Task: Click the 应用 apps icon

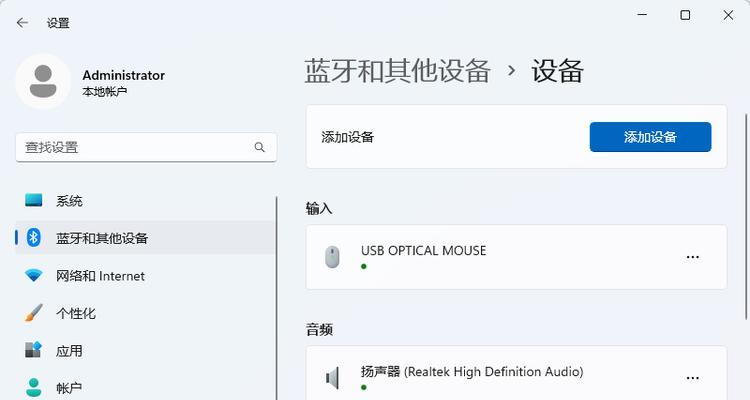Action: (33, 350)
